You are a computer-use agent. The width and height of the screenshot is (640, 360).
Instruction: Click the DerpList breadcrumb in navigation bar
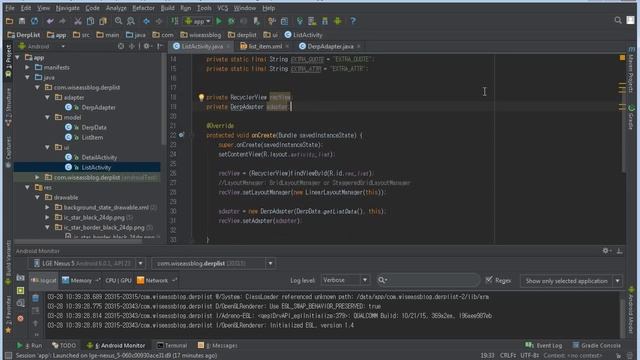tap(24, 35)
